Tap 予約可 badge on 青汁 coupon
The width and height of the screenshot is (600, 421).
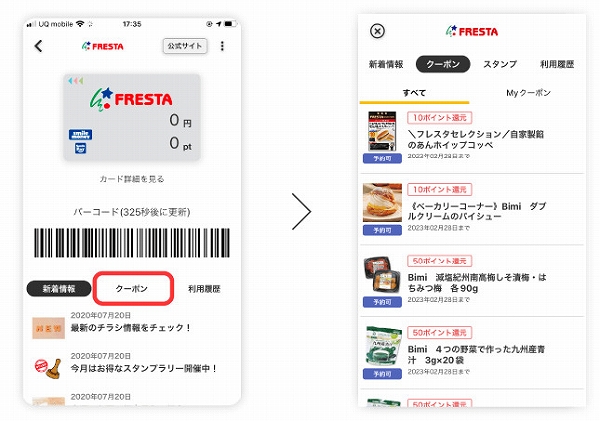(x=382, y=374)
